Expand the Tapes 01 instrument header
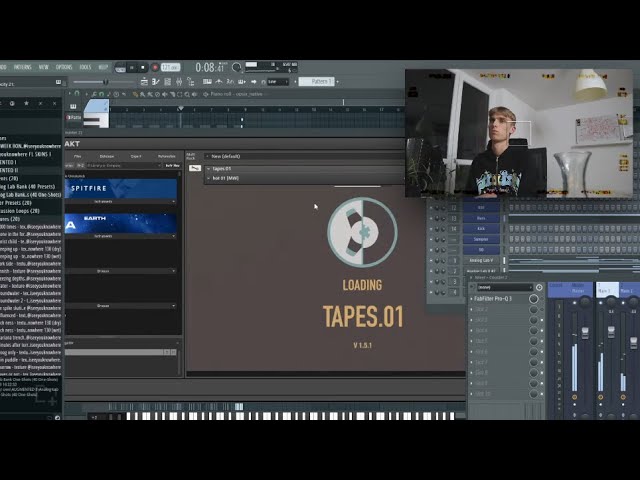640x480 pixels. tap(209, 169)
